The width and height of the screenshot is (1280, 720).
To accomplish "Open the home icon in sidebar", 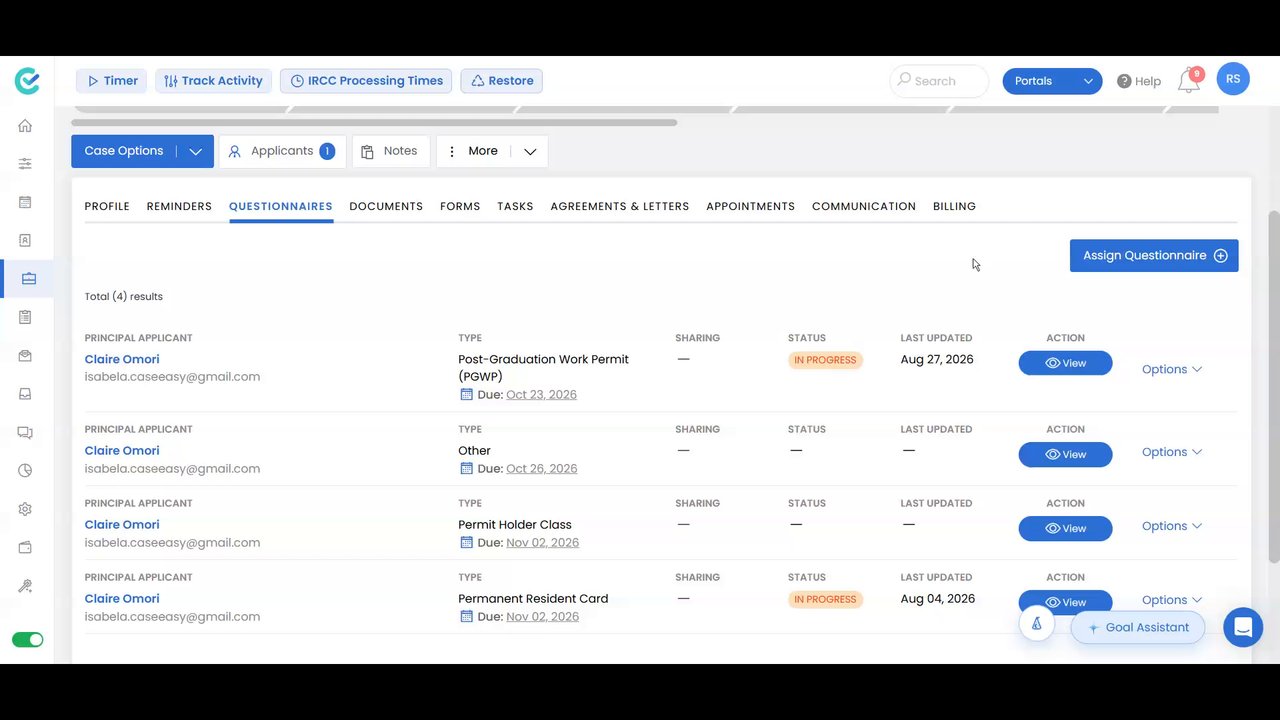I will point(25,126).
